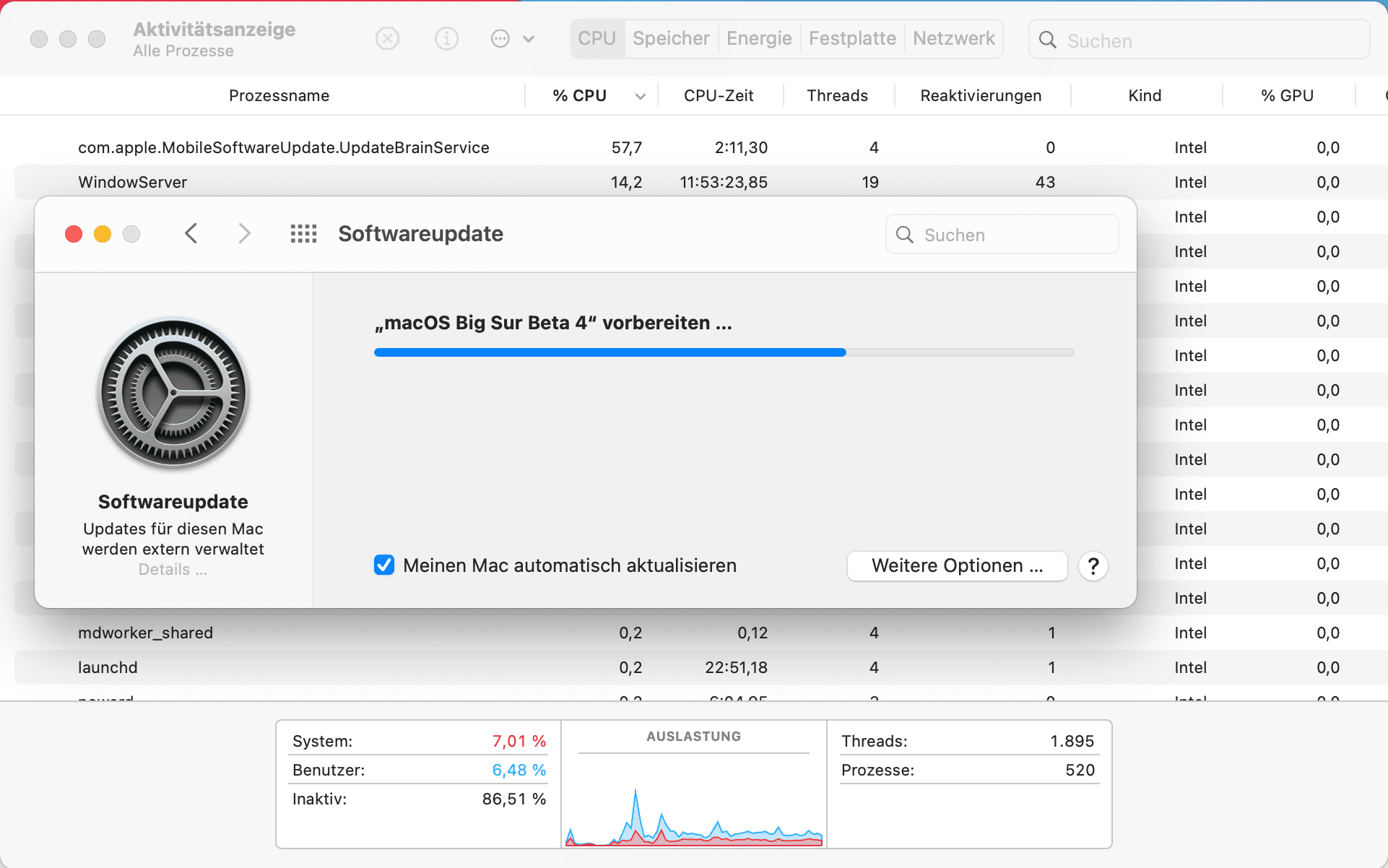Click the macOS Big Sur update progress bar
The height and width of the screenshot is (868, 1388).
pyautogui.click(x=724, y=352)
